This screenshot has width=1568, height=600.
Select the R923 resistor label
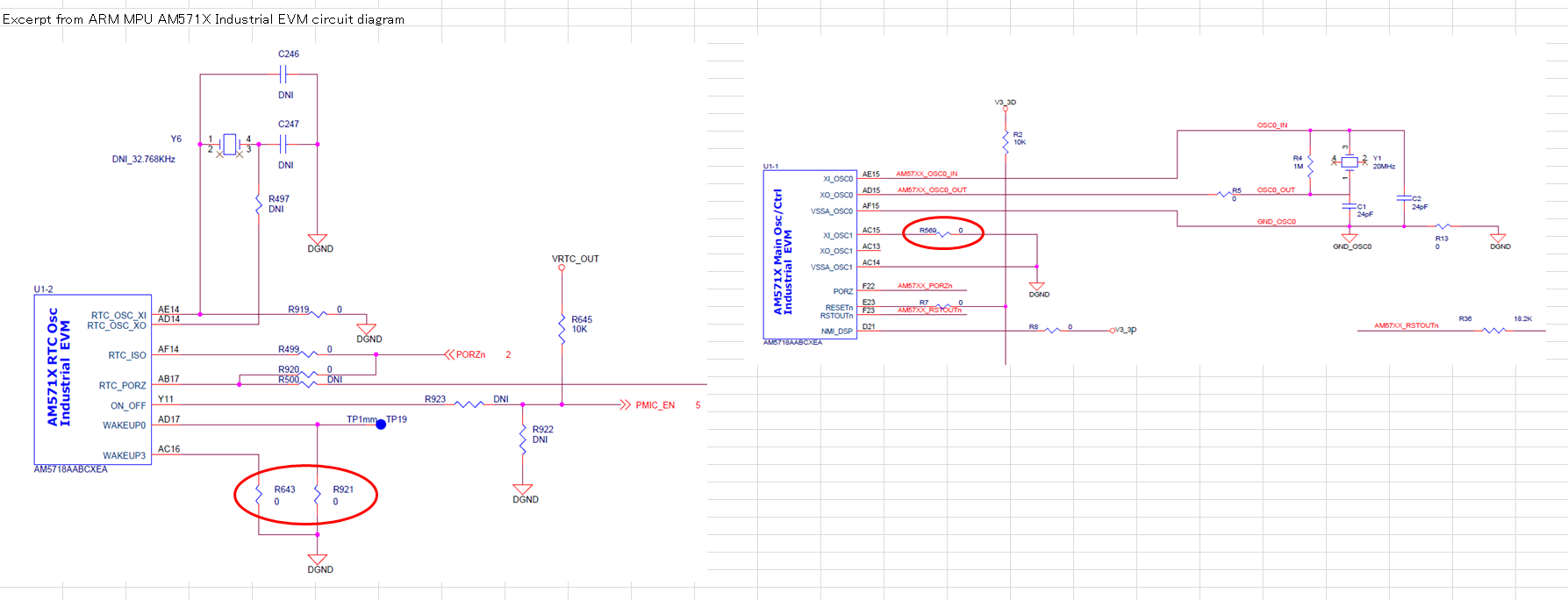click(435, 398)
